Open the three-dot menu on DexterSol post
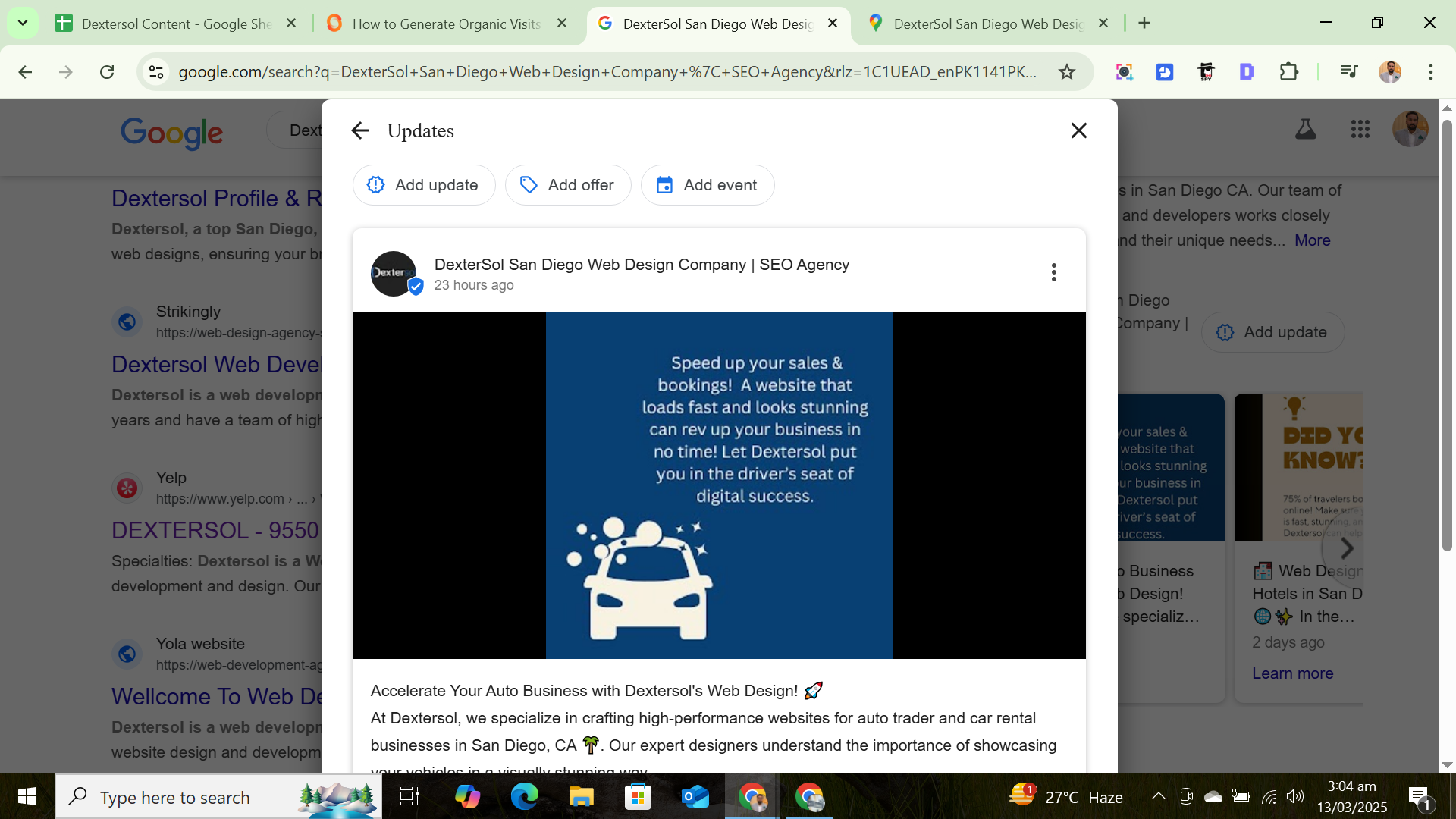This screenshot has width=1456, height=819. click(1053, 272)
